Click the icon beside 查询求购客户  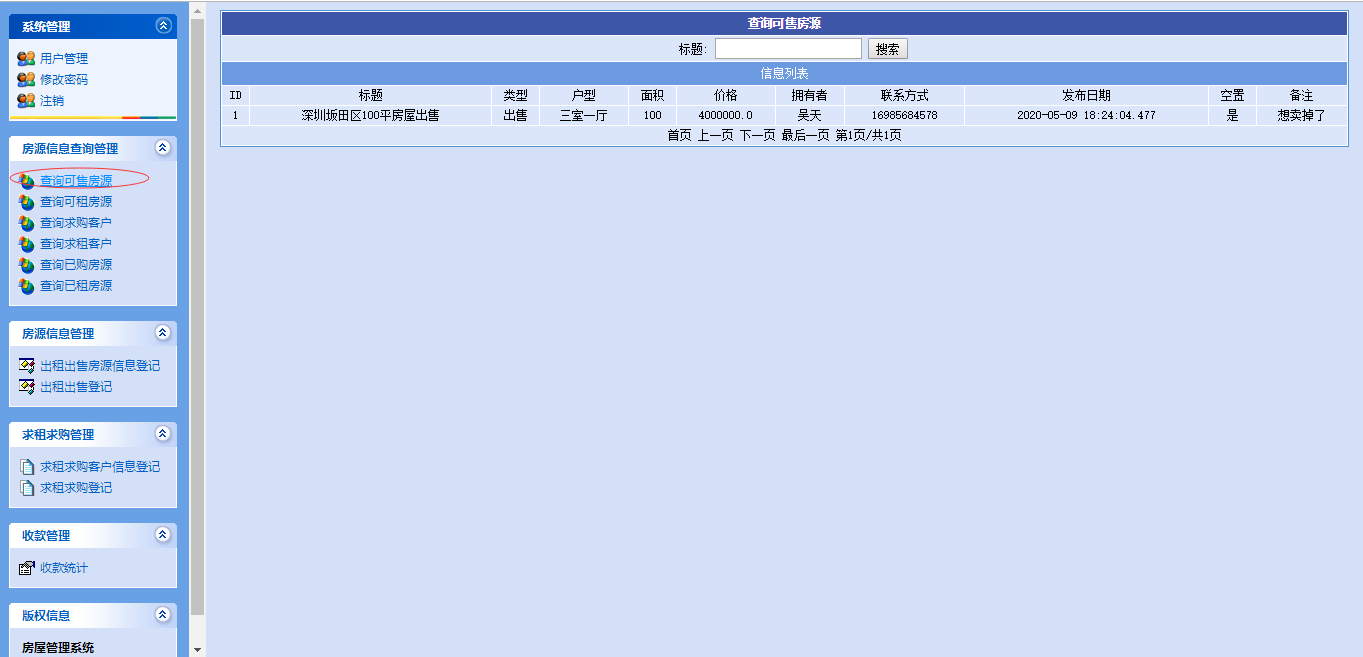[x=26, y=223]
